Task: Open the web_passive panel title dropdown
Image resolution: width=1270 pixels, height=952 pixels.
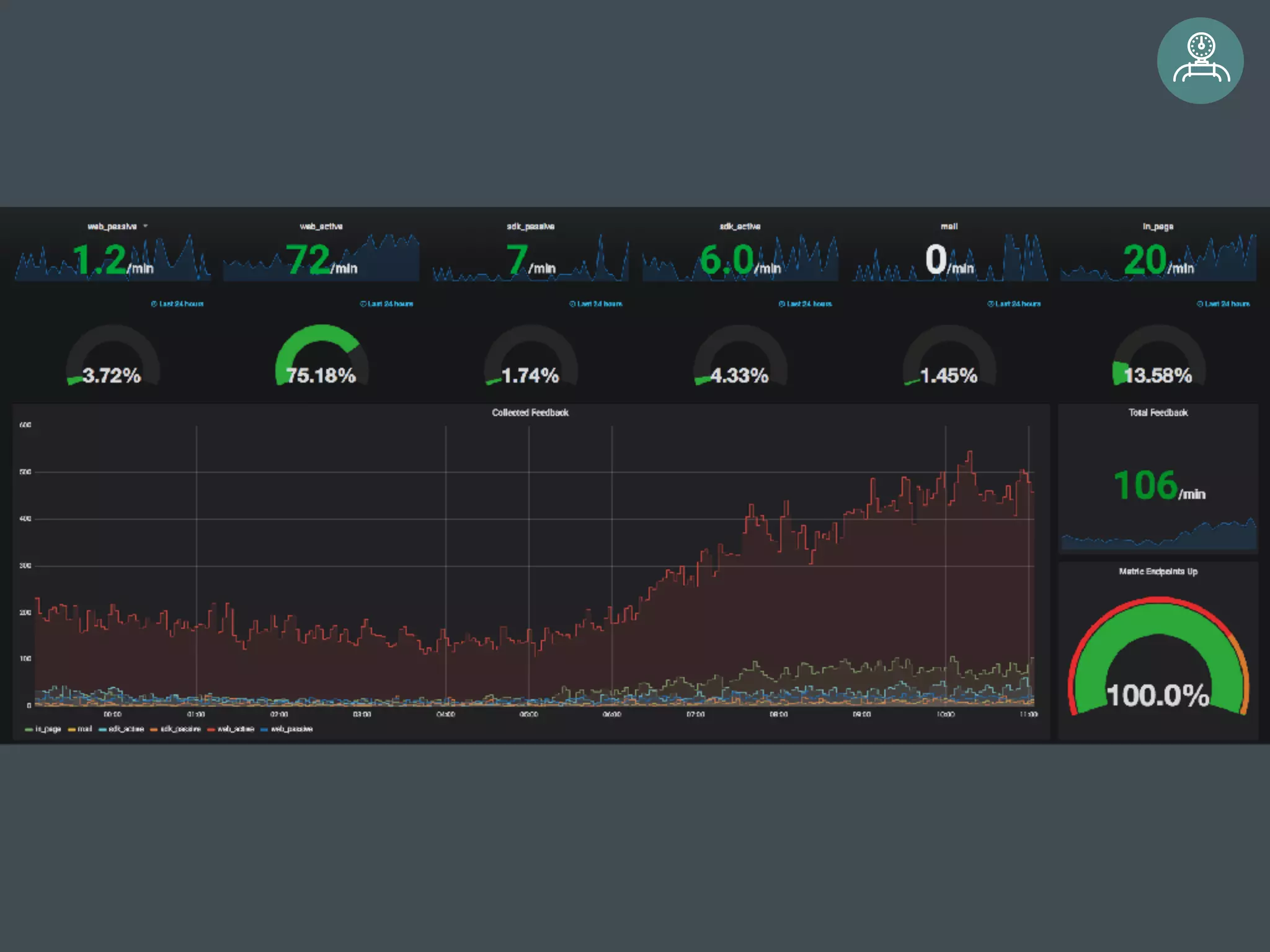Action: (145, 226)
